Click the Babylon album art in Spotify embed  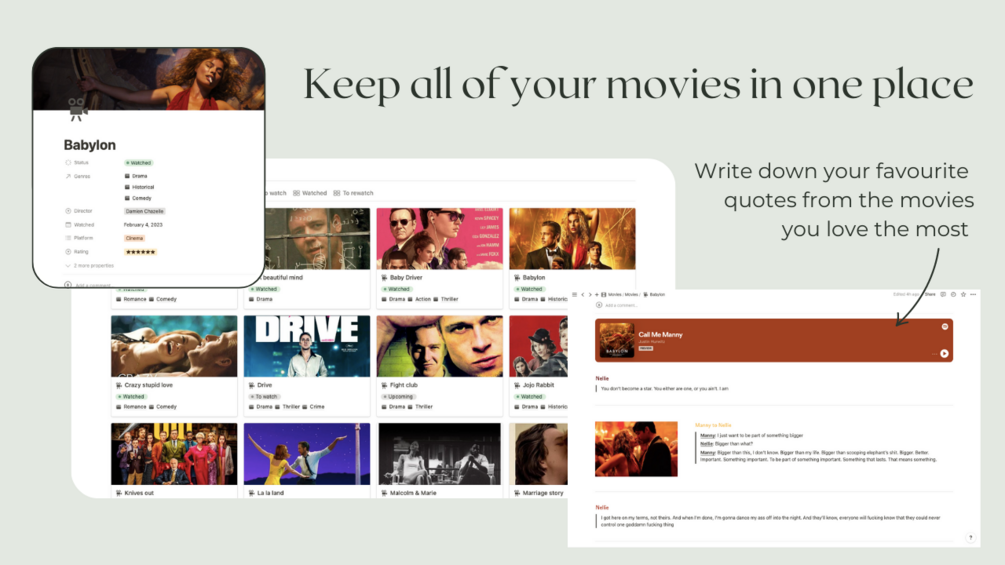point(617,340)
